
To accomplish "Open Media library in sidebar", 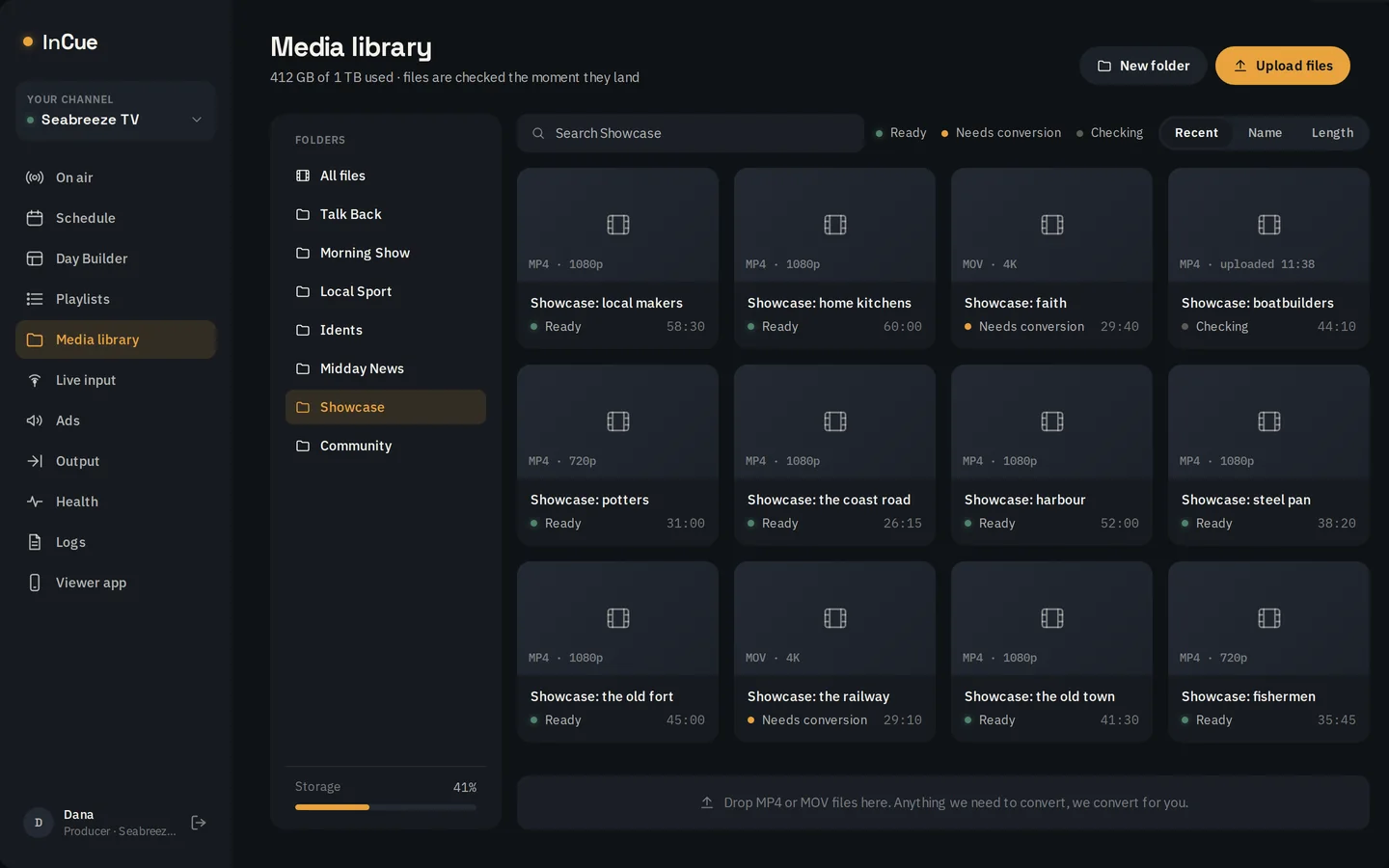I will (116, 339).
